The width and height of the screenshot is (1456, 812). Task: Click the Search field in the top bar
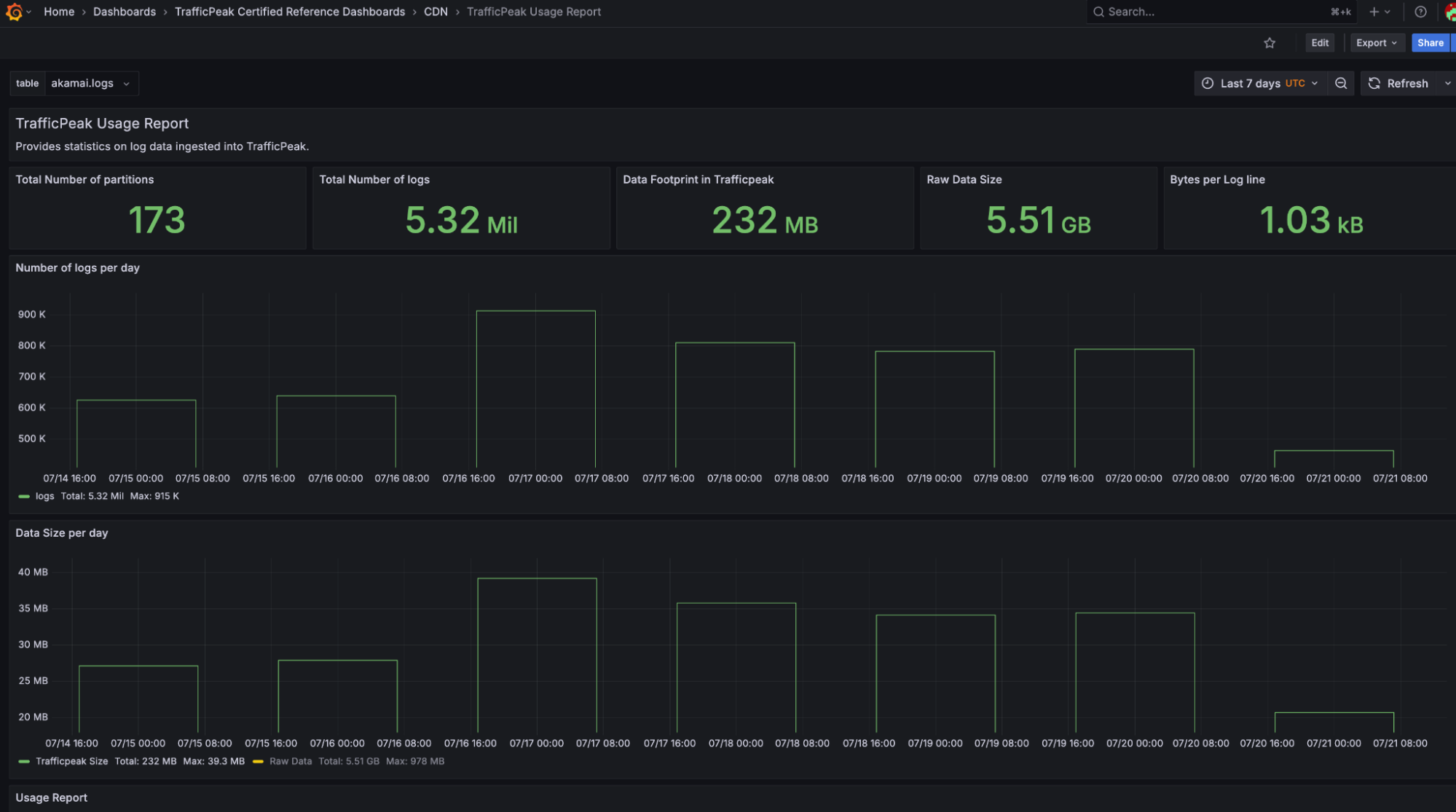[1165, 12]
